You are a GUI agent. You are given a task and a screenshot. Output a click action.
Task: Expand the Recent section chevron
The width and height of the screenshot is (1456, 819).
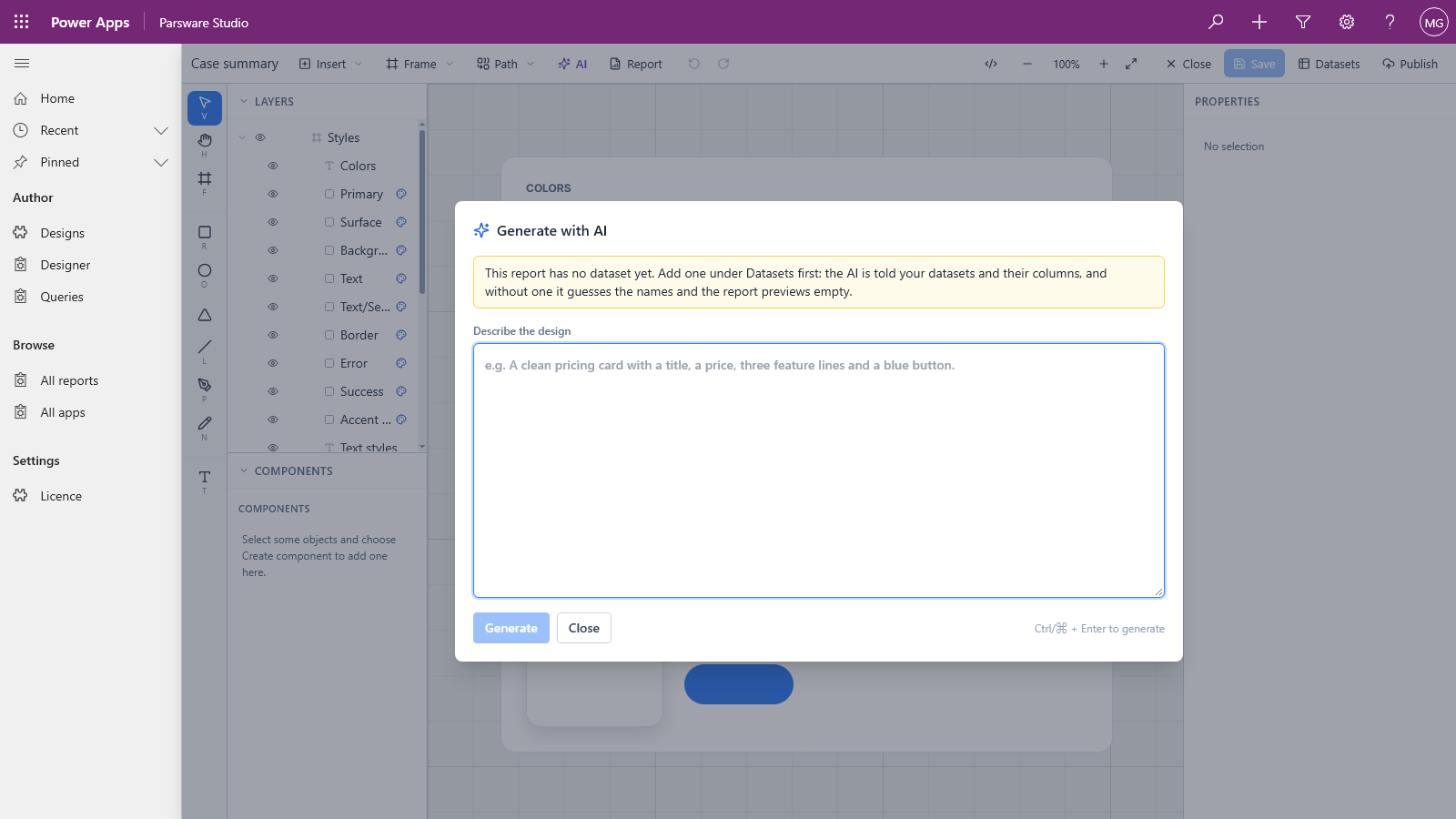[161, 130]
